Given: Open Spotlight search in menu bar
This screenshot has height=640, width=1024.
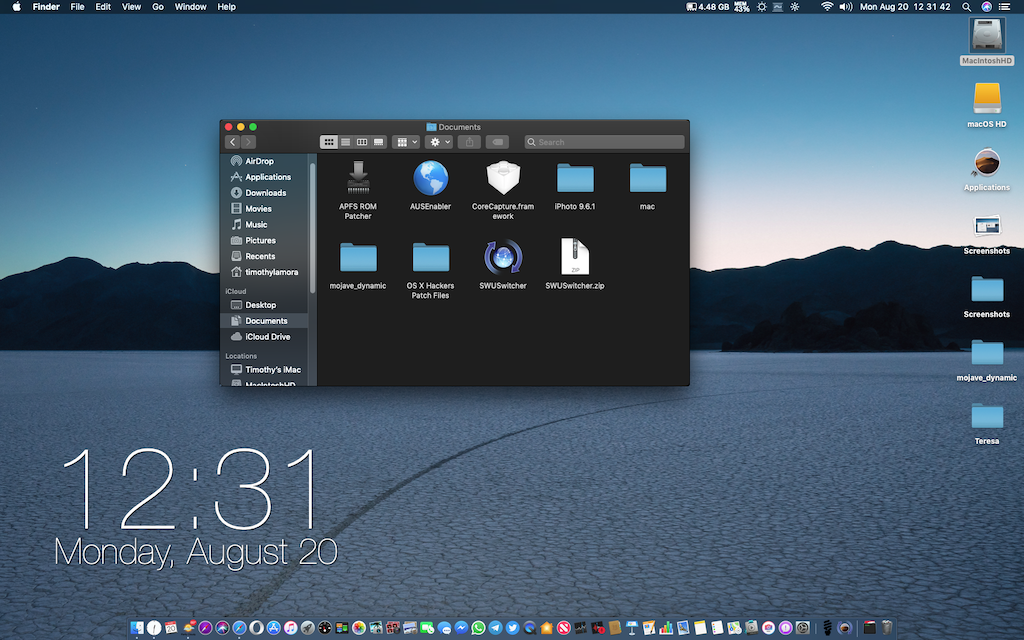Looking at the screenshot, I should [967, 7].
